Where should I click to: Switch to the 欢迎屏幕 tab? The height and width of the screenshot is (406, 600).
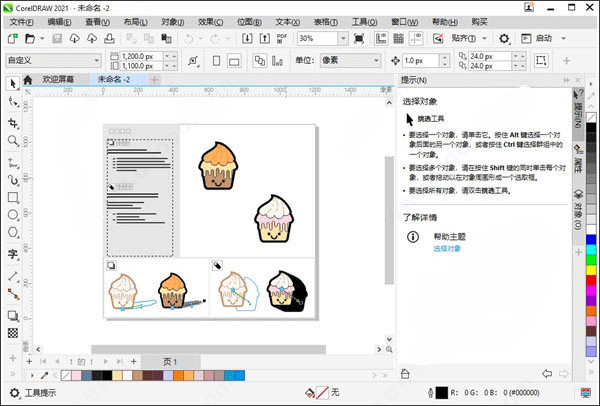(x=59, y=80)
